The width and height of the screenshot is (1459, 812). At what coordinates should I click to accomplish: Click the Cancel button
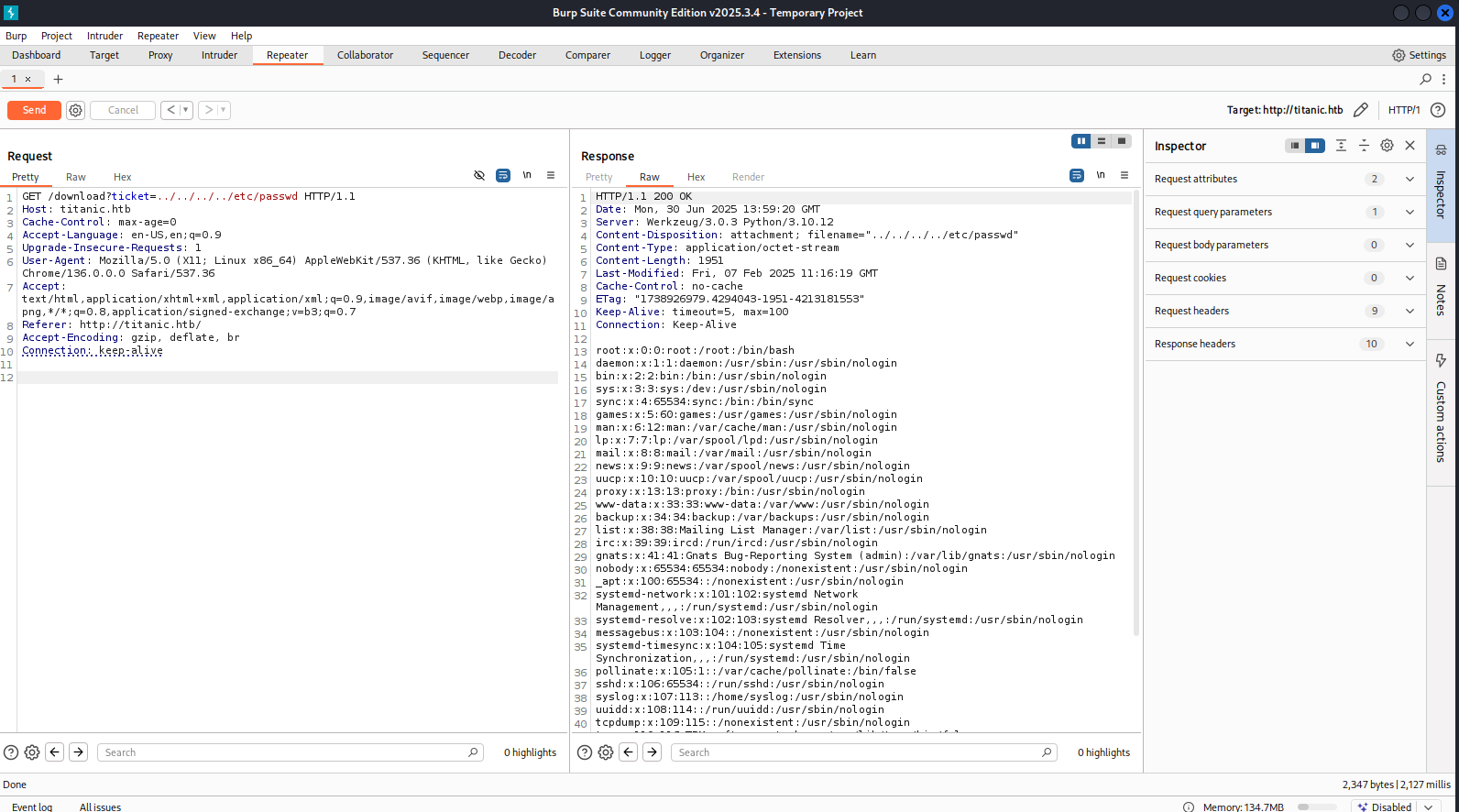(123, 110)
